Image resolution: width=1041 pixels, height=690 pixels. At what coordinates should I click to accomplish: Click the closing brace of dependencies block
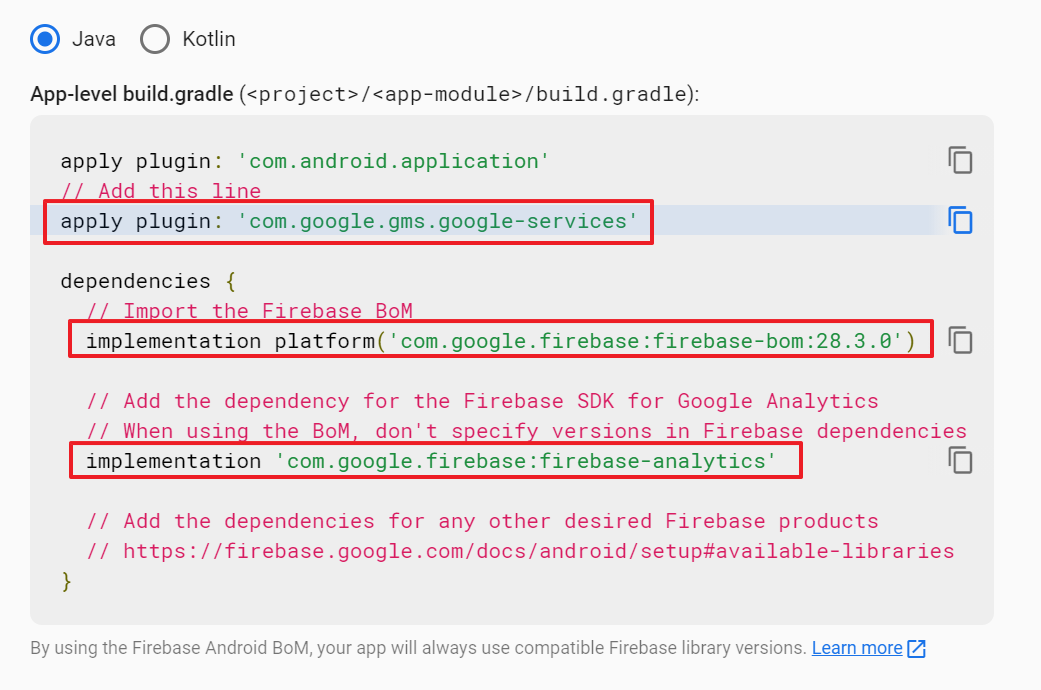66,581
